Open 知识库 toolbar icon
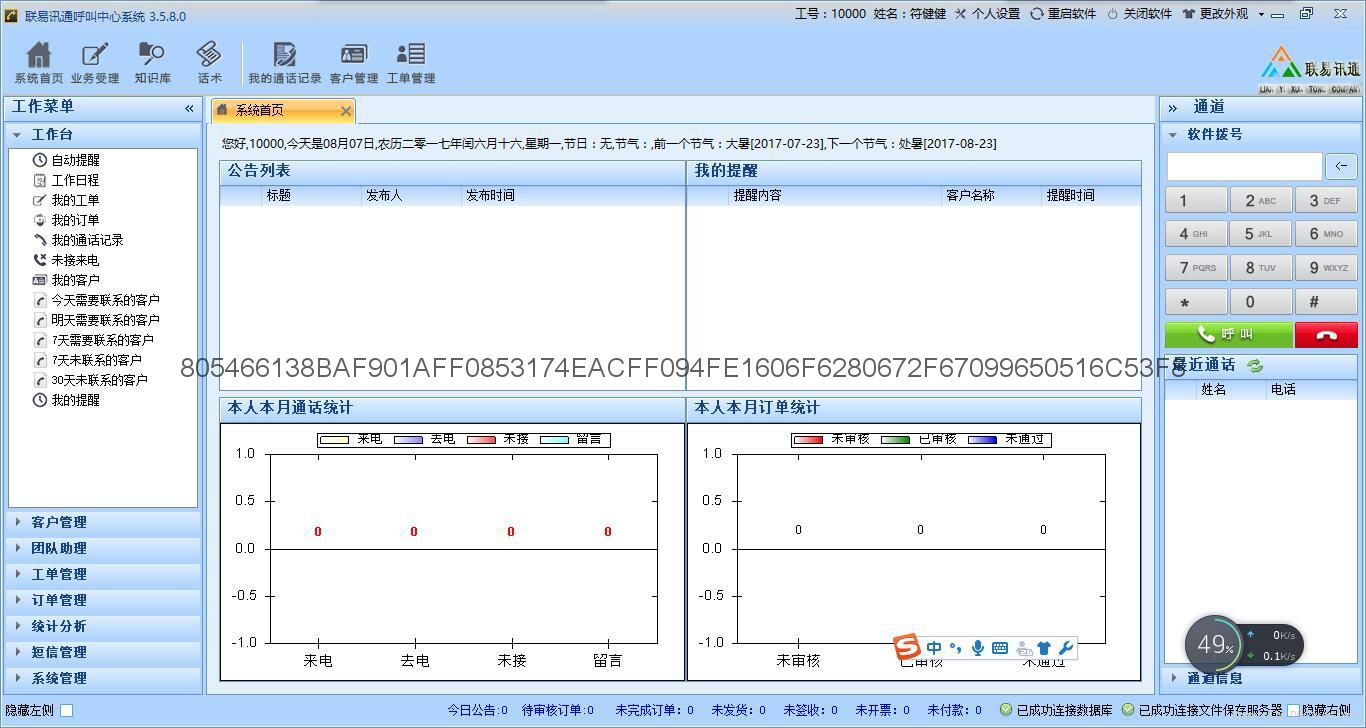Screen dimensions: 1366x728 point(152,62)
